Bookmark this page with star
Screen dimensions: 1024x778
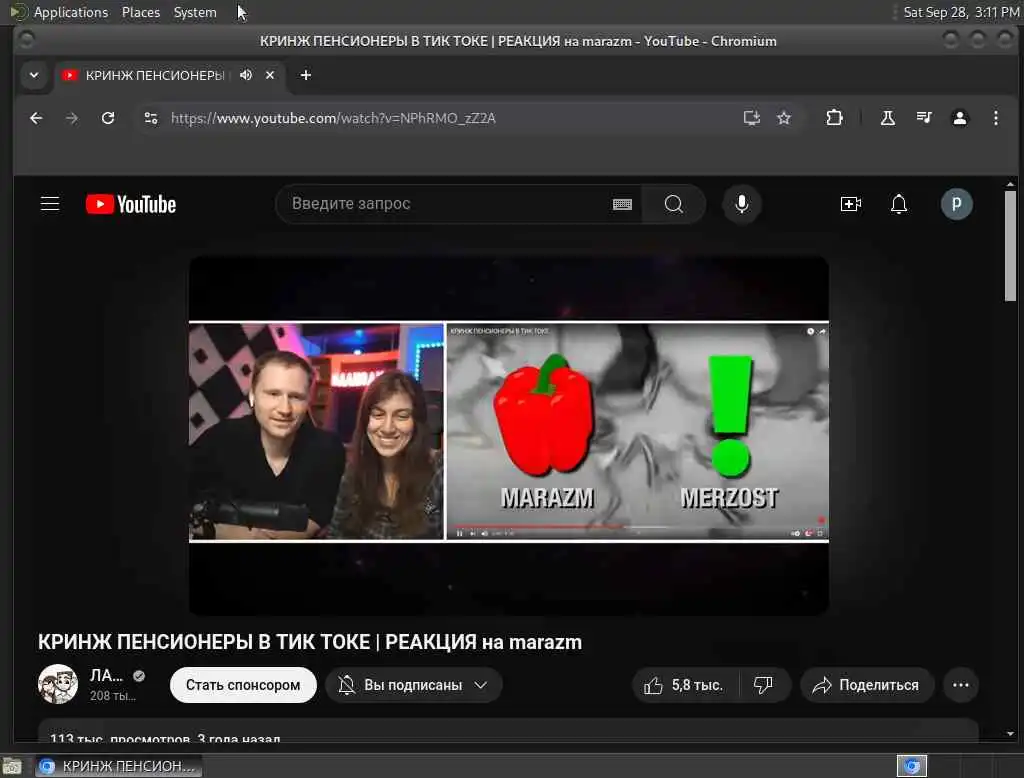coord(784,118)
